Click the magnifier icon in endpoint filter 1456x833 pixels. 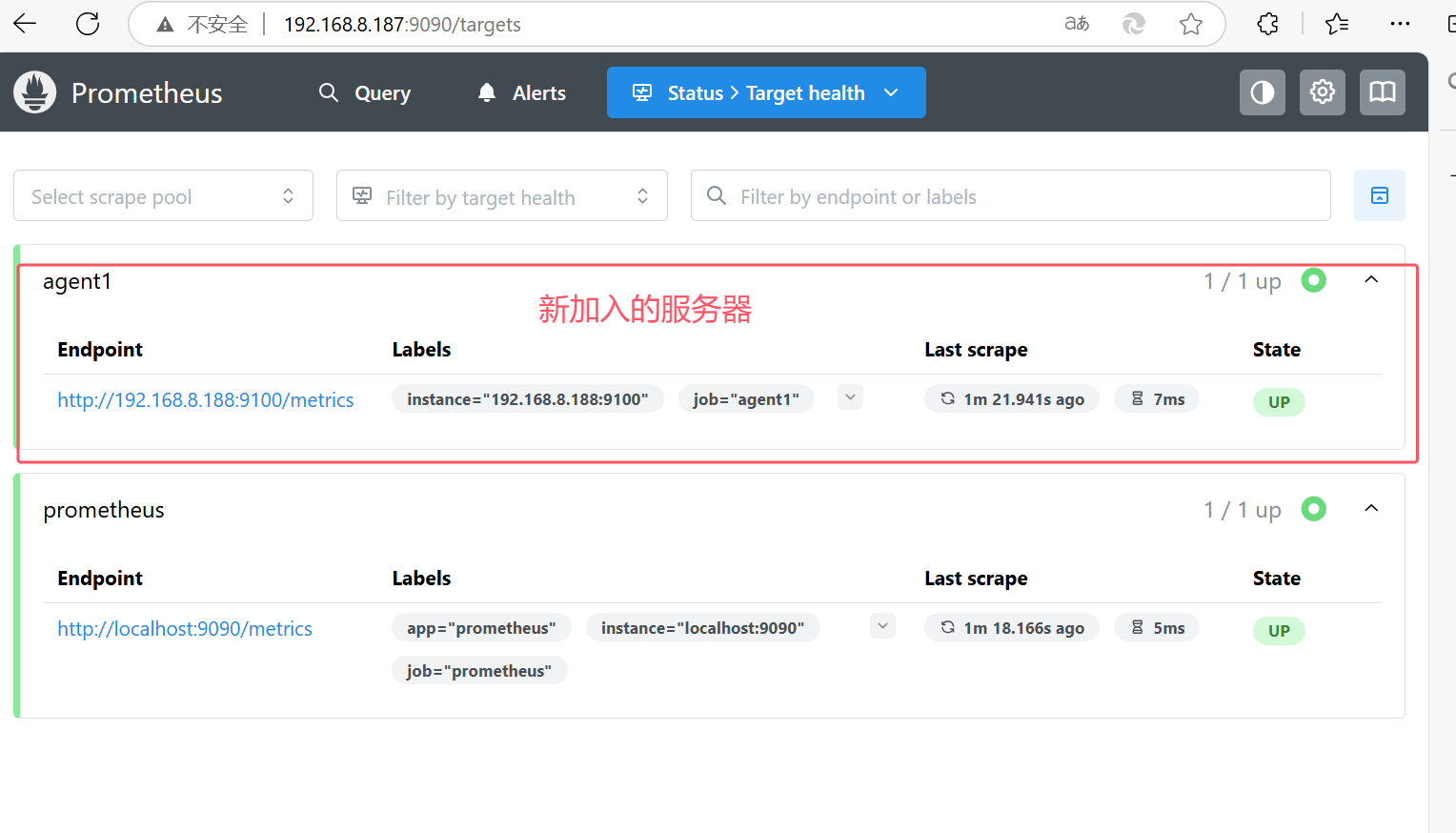[717, 195]
